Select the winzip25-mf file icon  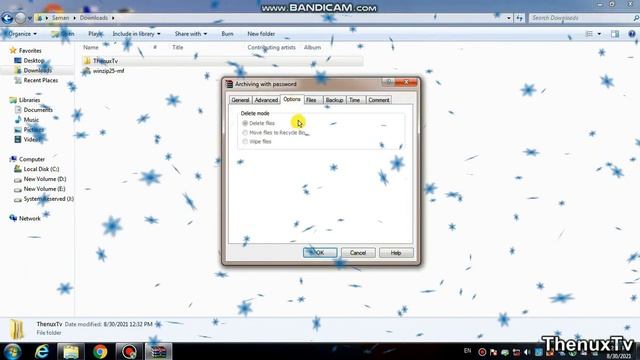coord(87,71)
